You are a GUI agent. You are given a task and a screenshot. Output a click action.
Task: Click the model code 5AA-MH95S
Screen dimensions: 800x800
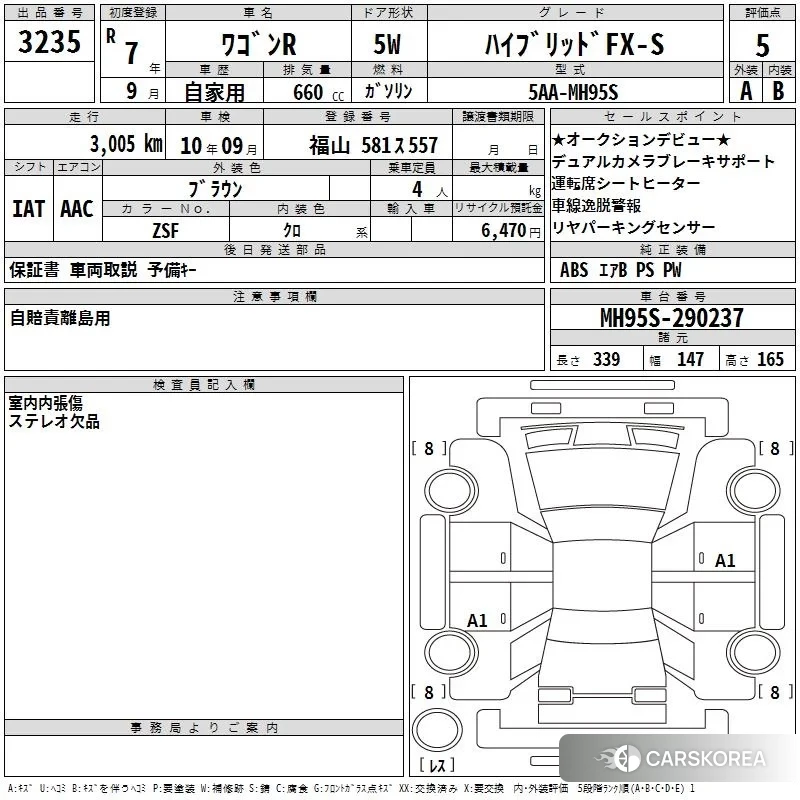573,92
